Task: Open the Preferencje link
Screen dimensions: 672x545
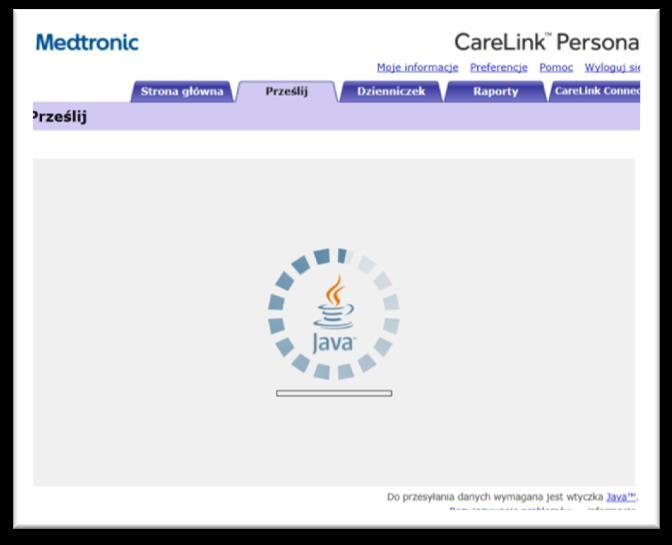Action: [x=499, y=67]
